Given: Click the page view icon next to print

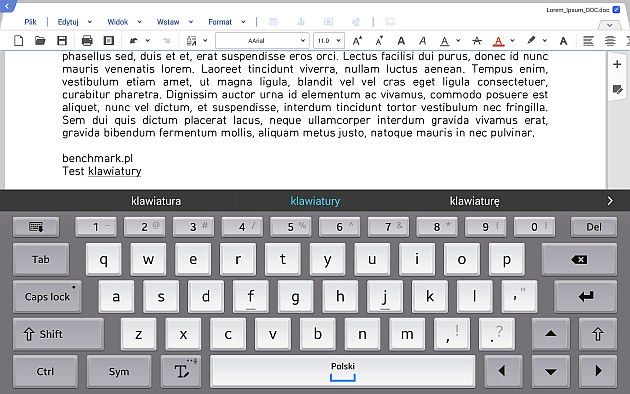Looking at the screenshot, I should click(109, 41).
